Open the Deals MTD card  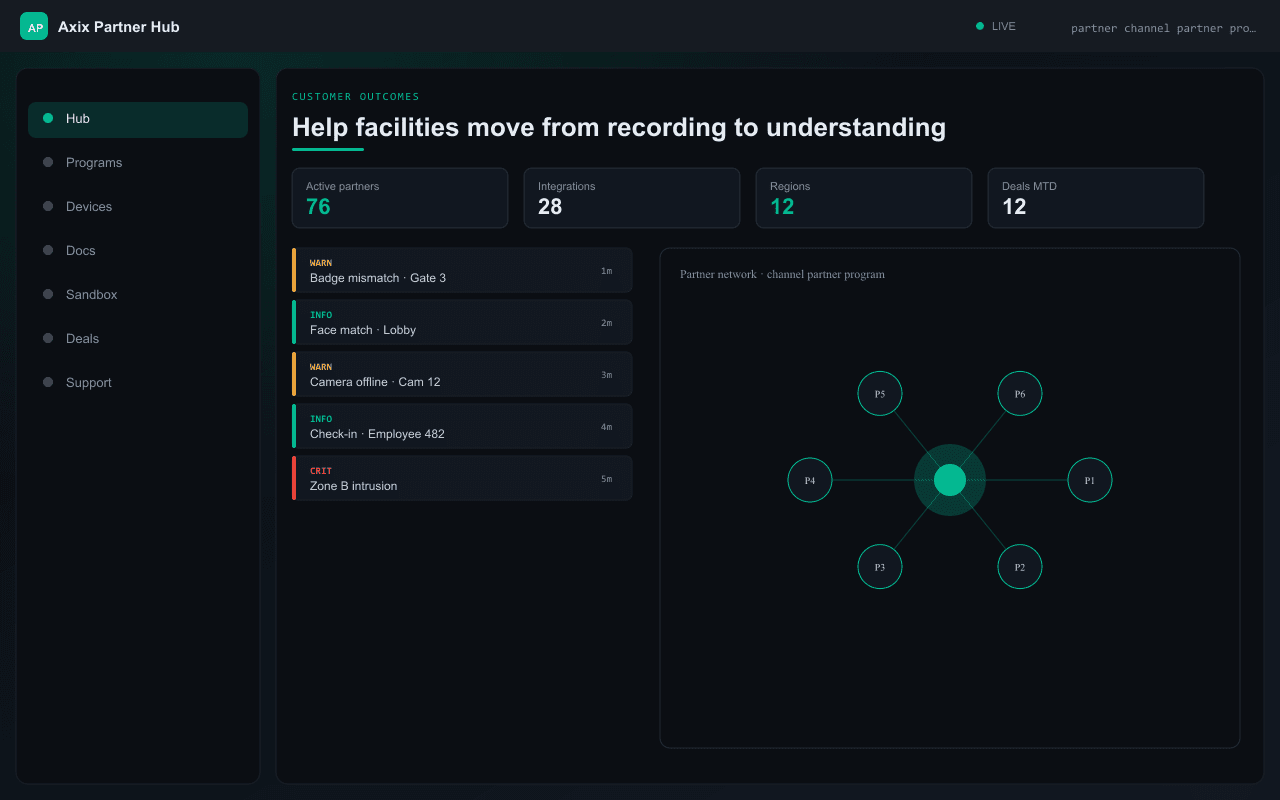coord(1096,198)
